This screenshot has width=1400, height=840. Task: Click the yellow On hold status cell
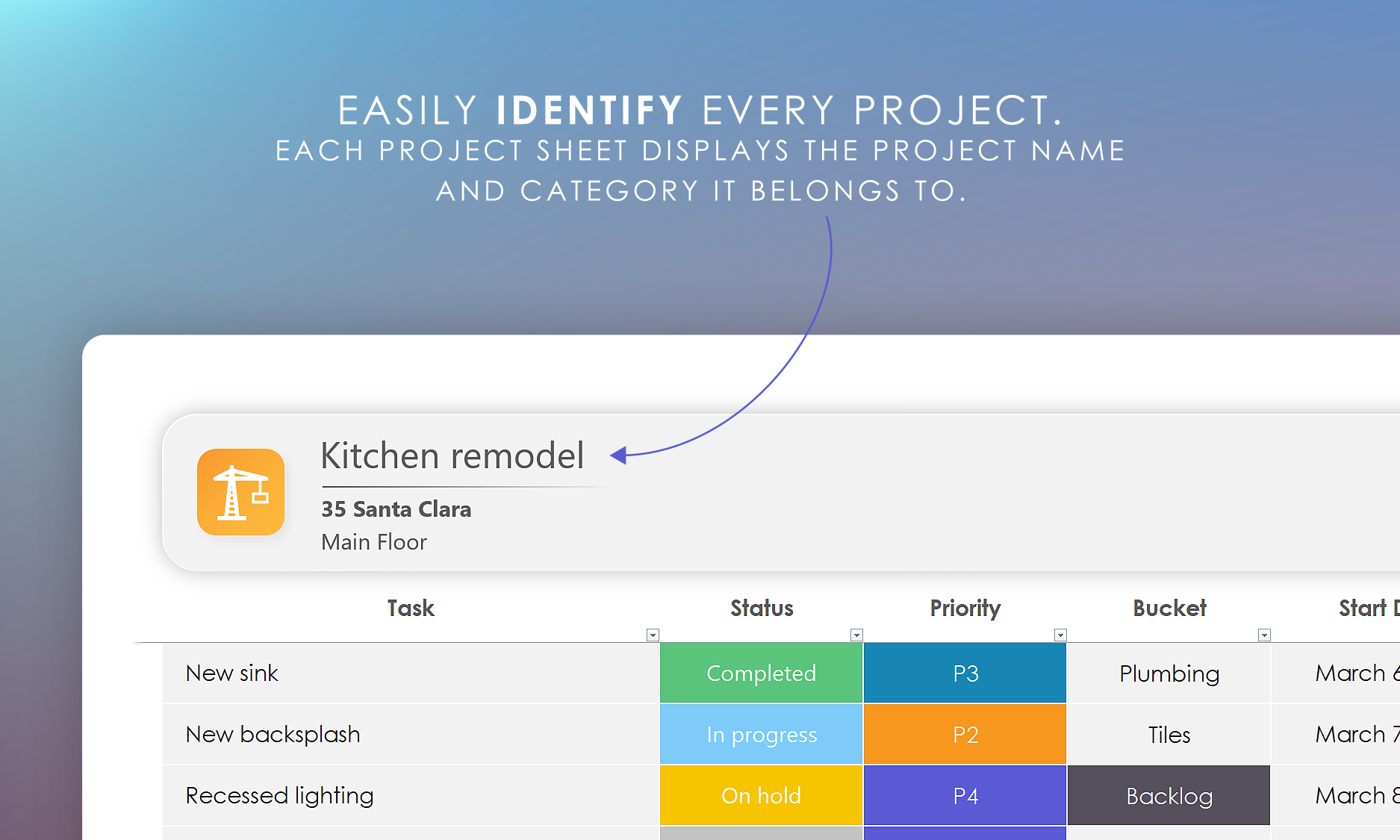click(x=761, y=795)
